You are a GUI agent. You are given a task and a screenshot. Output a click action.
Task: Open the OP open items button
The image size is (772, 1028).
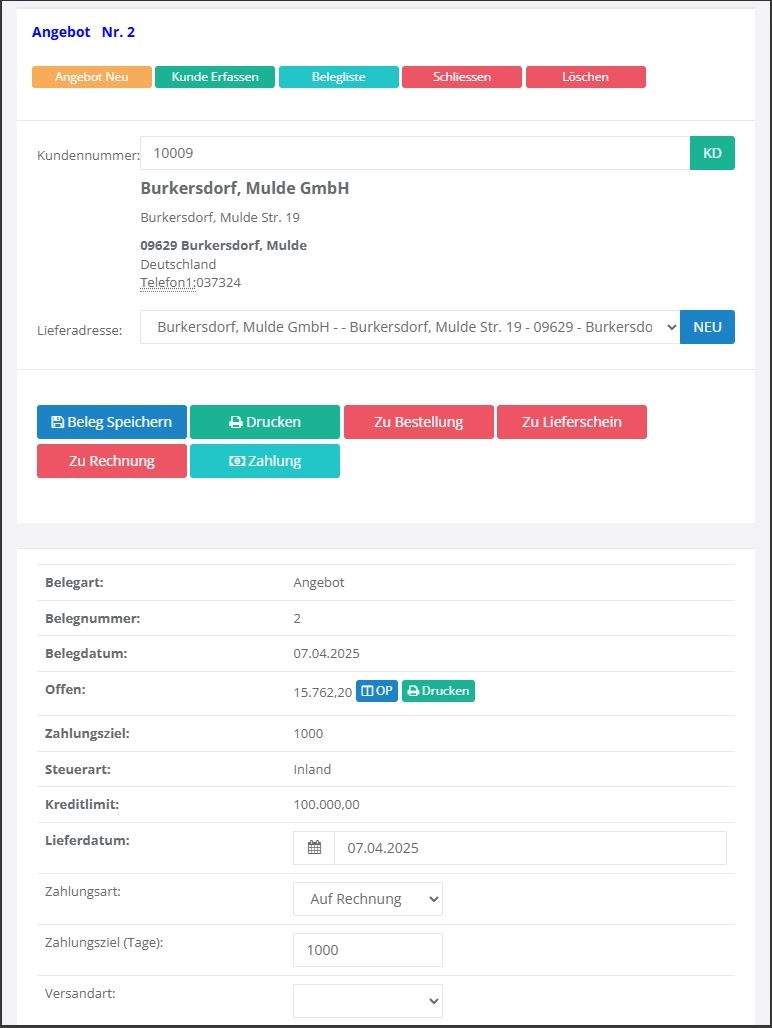pyautogui.click(x=377, y=691)
